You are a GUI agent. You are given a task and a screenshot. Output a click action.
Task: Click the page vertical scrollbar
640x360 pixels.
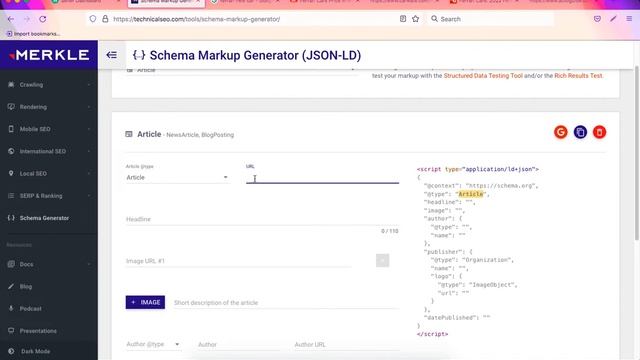coord(637,153)
